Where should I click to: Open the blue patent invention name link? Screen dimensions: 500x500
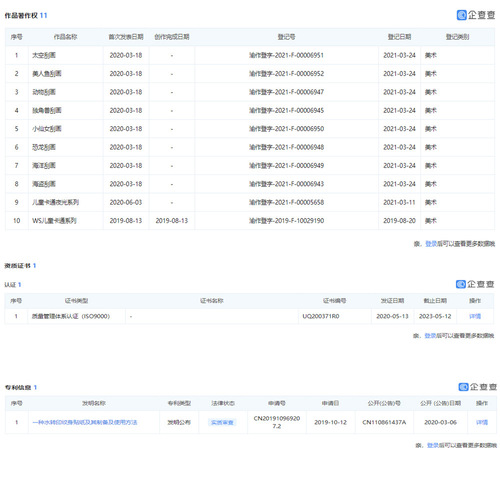(x=85, y=422)
